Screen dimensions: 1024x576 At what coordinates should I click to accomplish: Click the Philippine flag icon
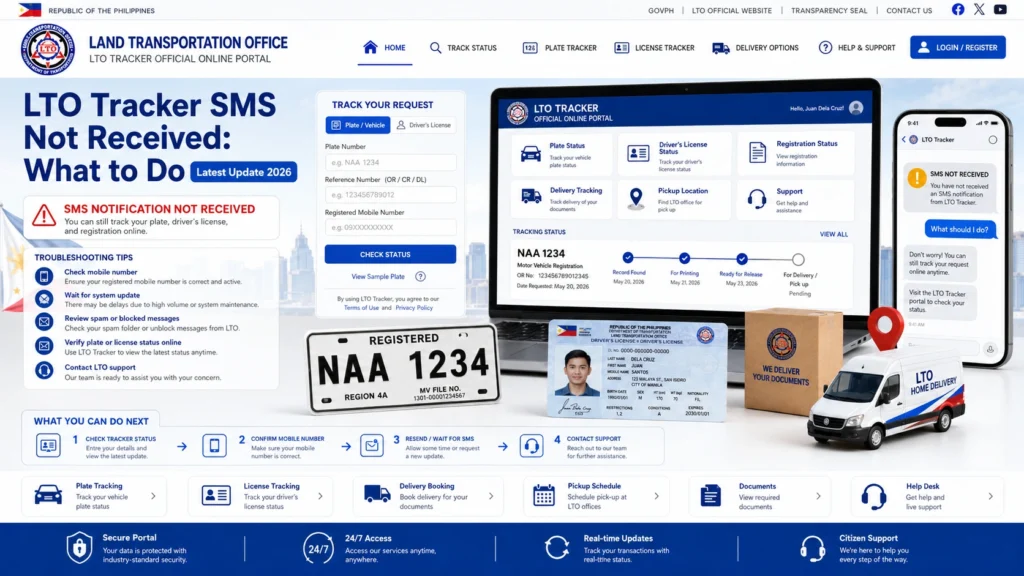(29, 10)
